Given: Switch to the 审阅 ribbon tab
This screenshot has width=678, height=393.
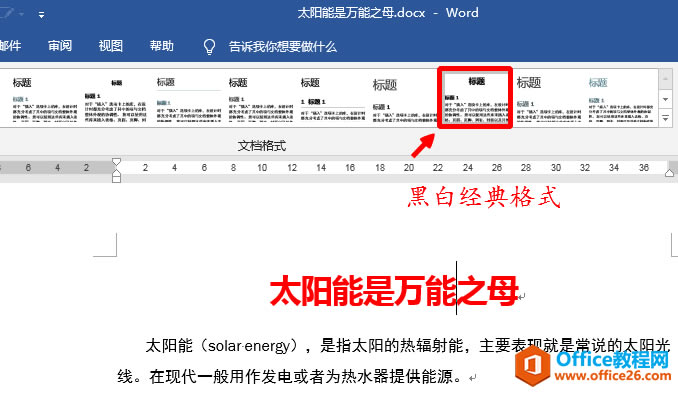Looking at the screenshot, I should (60, 46).
